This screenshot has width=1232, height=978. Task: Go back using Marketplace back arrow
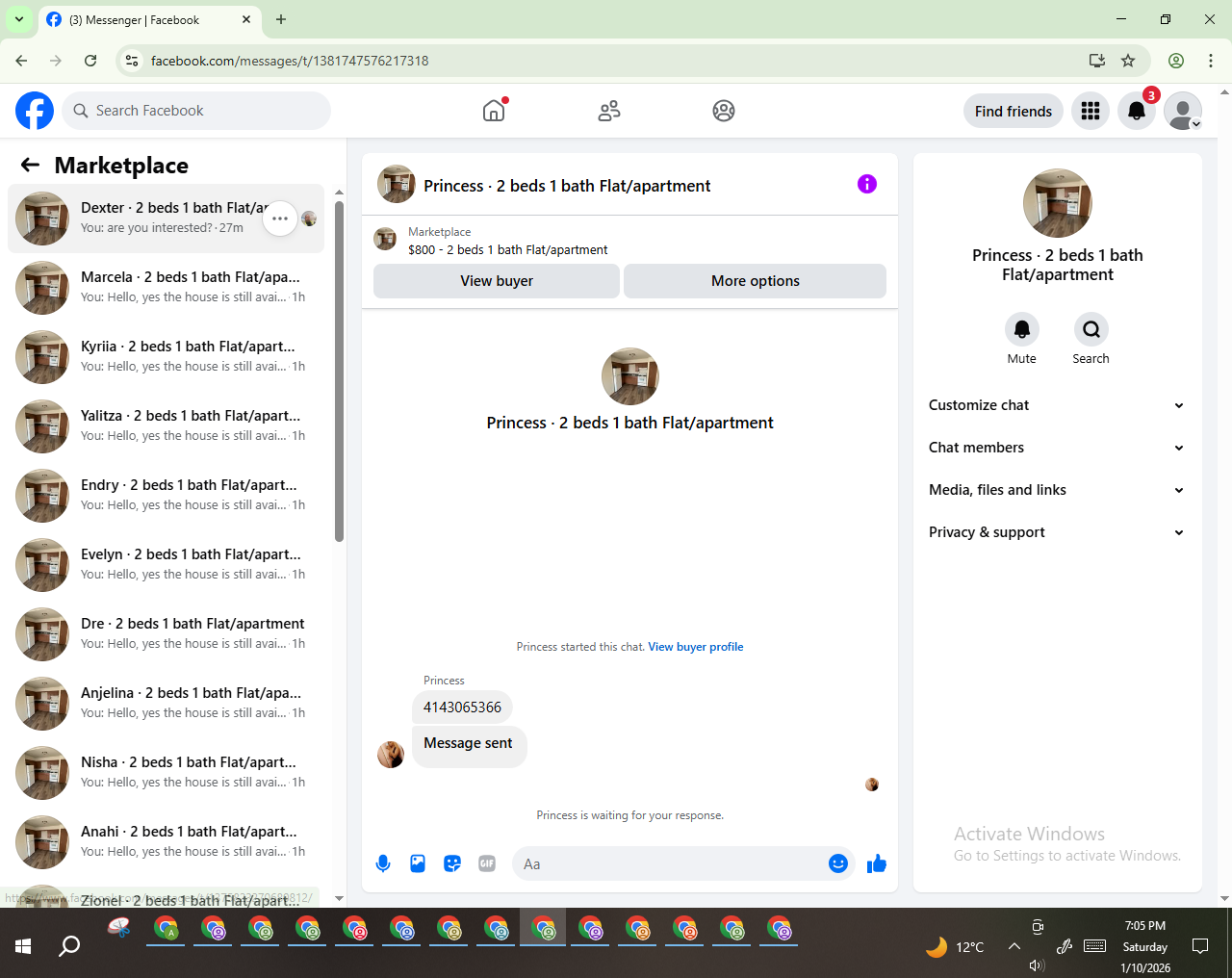tap(30, 165)
